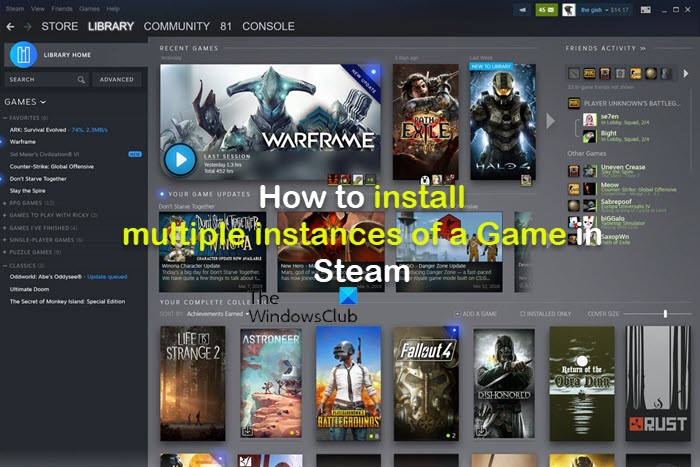This screenshot has height=467, width=700.
Task: Open the Rust cover
Action: tap(658, 384)
